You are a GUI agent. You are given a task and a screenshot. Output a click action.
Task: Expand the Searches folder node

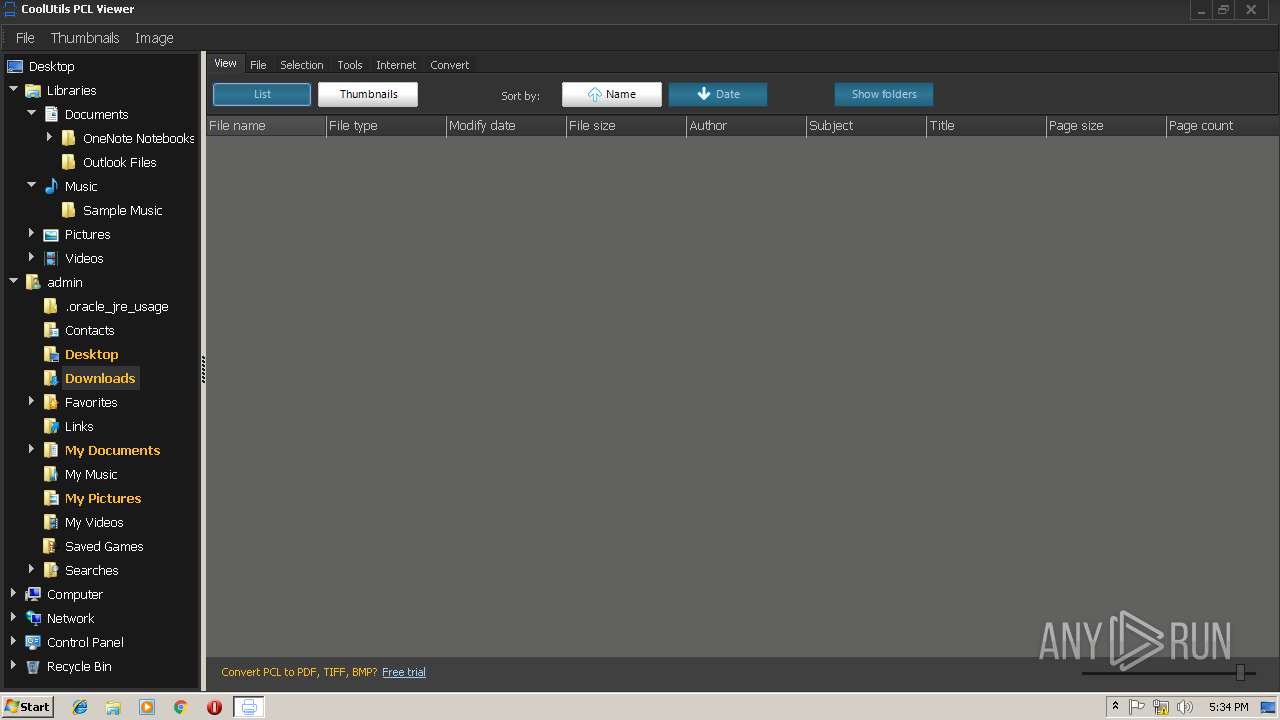(x=31, y=570)
